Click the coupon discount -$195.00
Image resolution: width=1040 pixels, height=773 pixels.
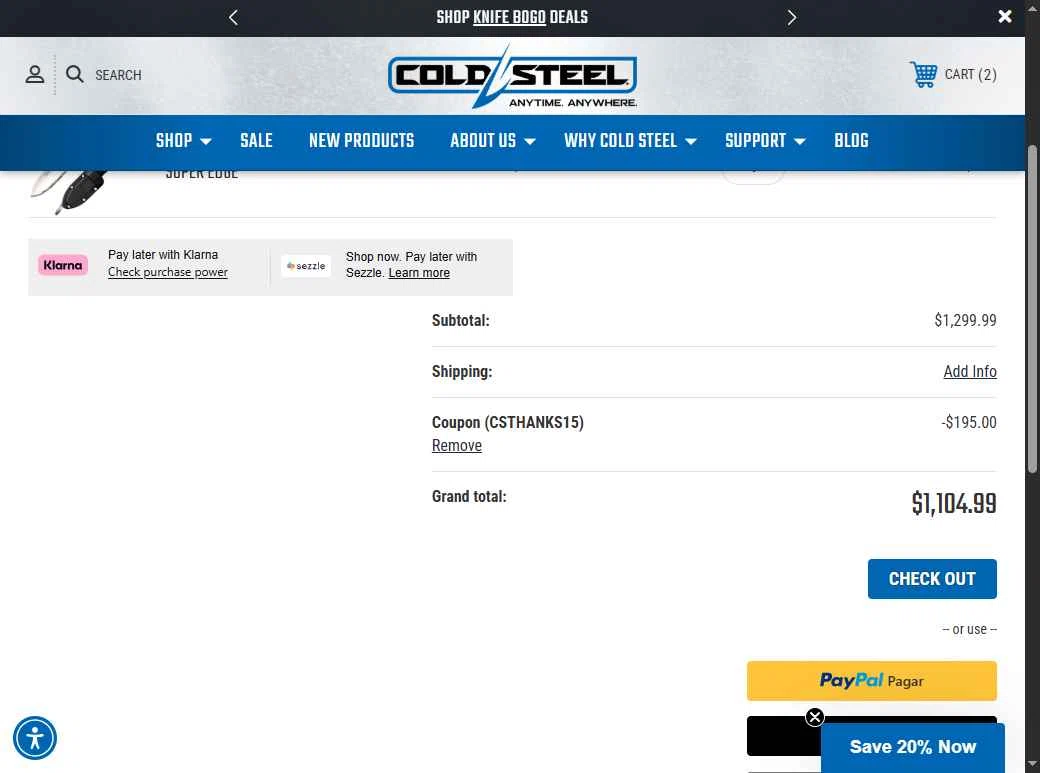(968, 422)
